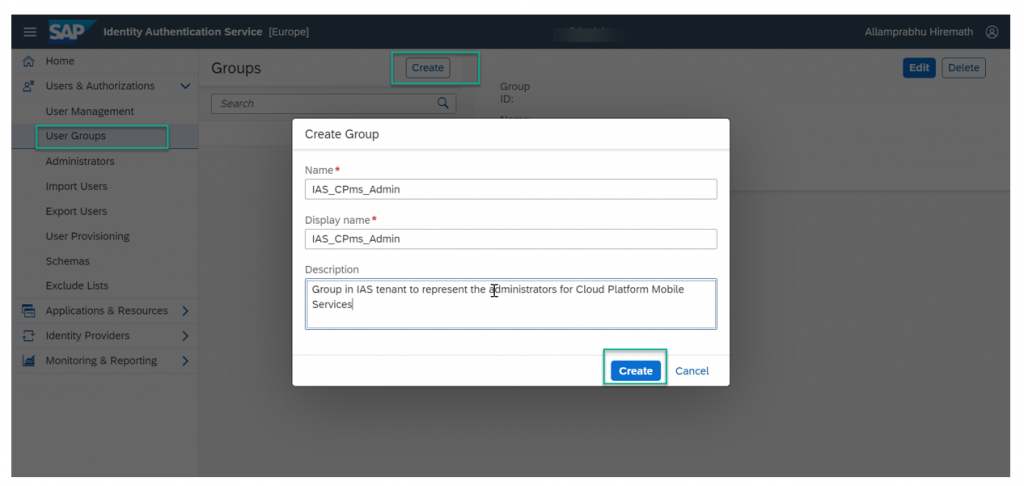Cancel the Create Group dialog
This screenshot has width=1024, height=486.
coord(692,371)
